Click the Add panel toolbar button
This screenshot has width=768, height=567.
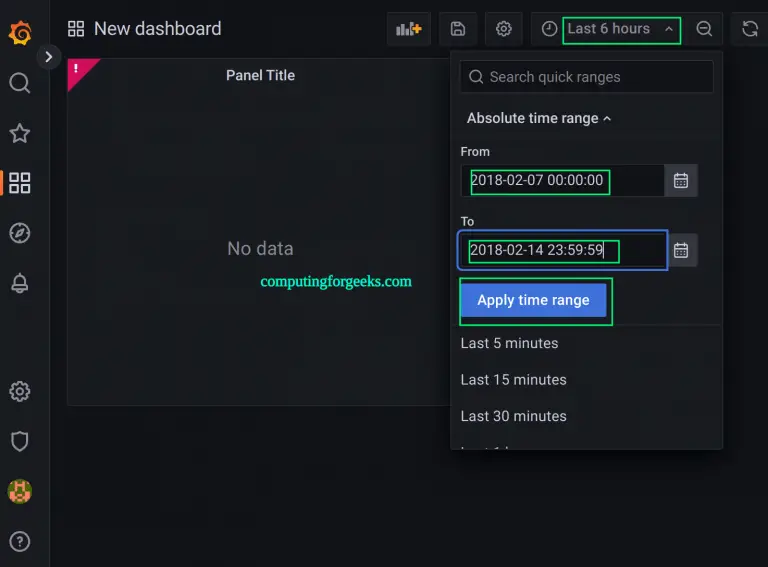coord(408,29)
